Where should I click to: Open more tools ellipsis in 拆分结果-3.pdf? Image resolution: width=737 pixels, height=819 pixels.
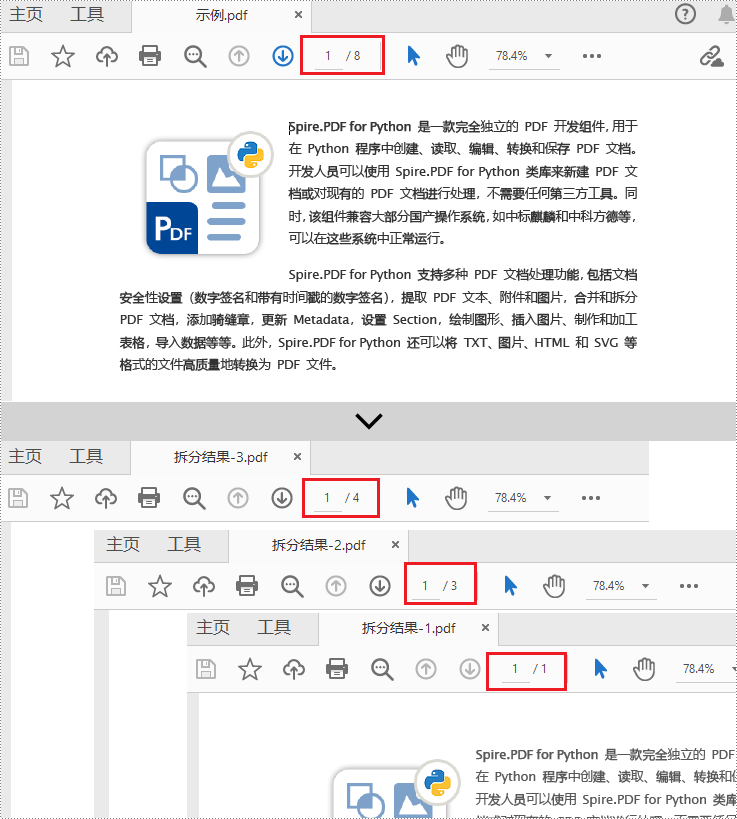(x=591, y=498)
